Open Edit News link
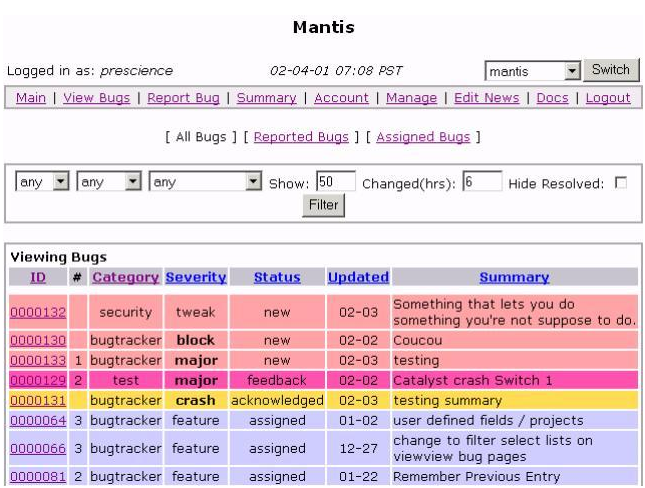The width and height of the screenshot is (645, 488). click(x=487, y=98)
